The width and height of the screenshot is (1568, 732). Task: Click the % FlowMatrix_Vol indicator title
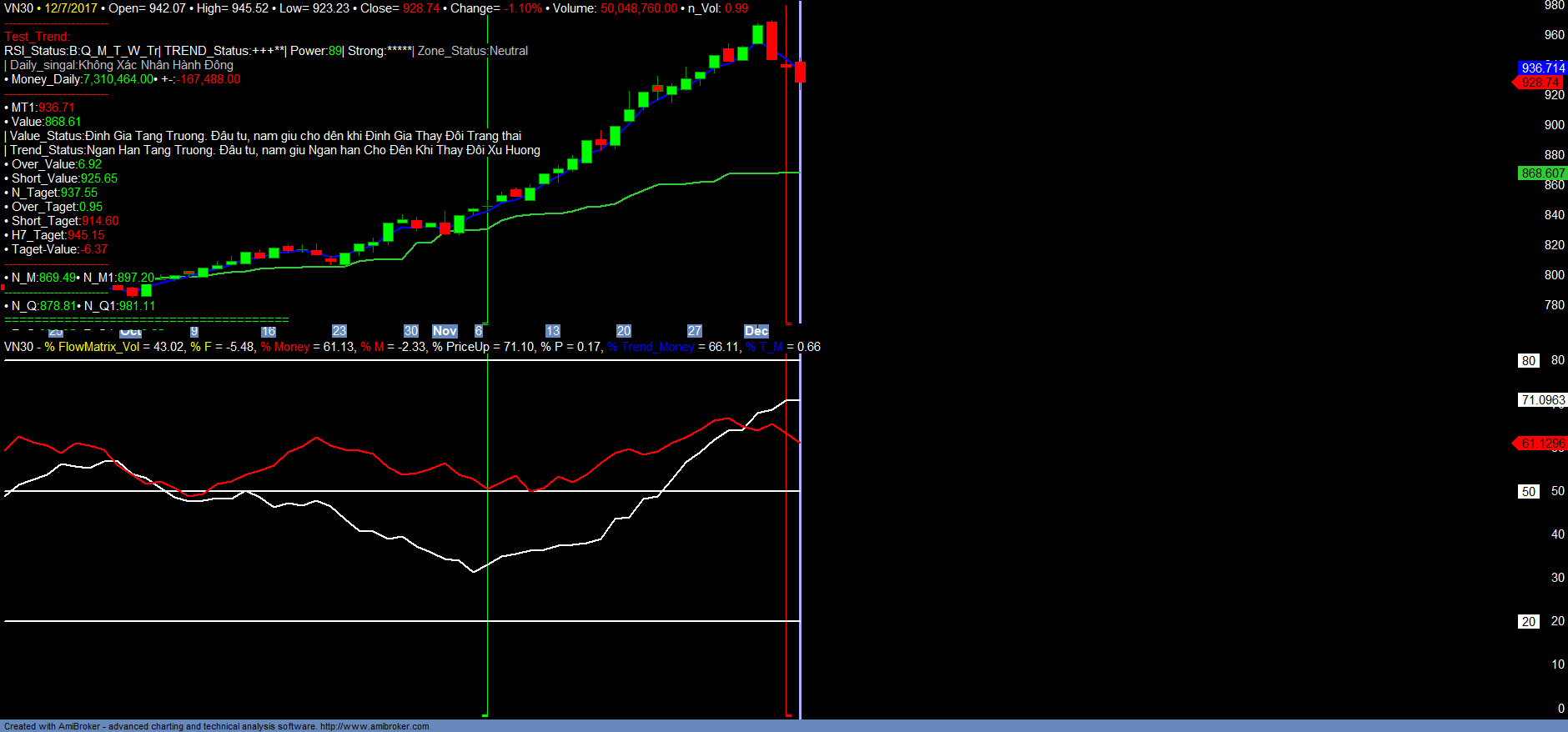coord(92,347)
